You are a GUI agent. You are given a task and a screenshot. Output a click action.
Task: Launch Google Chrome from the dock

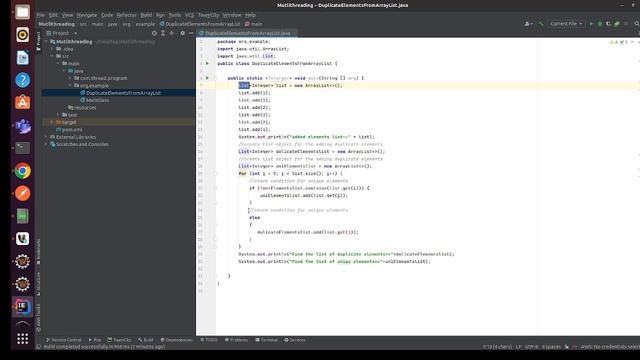tap(22, 171)
